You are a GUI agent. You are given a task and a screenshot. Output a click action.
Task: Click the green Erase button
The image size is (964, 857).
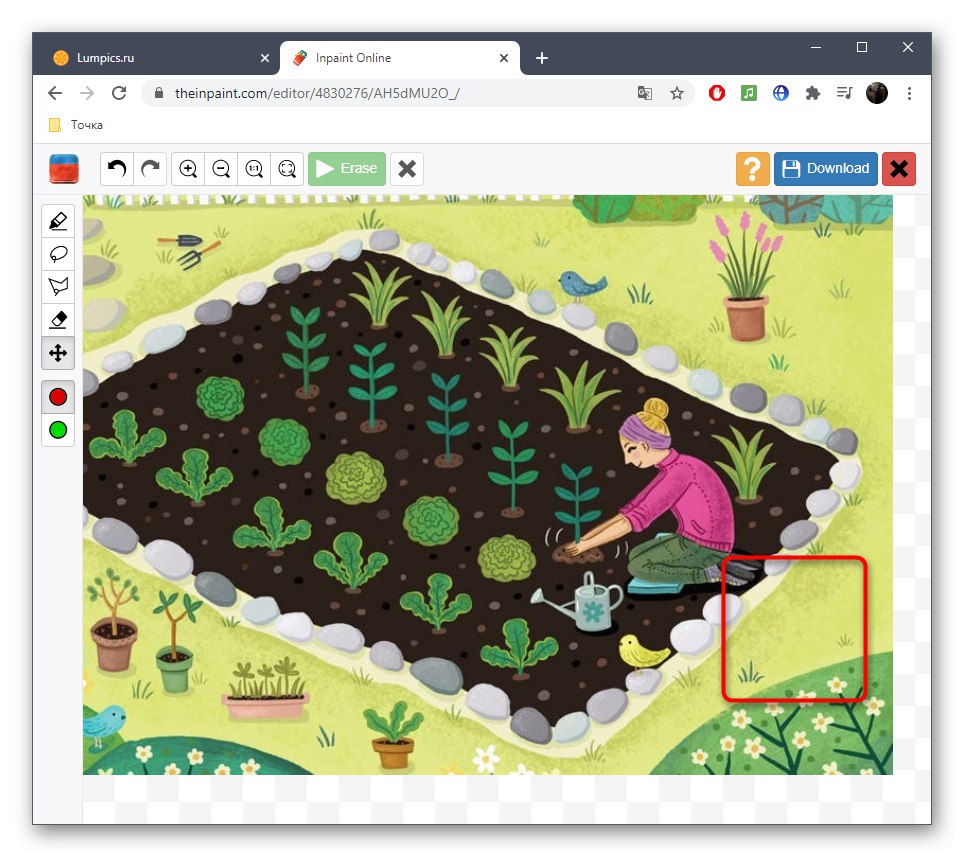tap(347, 168)
